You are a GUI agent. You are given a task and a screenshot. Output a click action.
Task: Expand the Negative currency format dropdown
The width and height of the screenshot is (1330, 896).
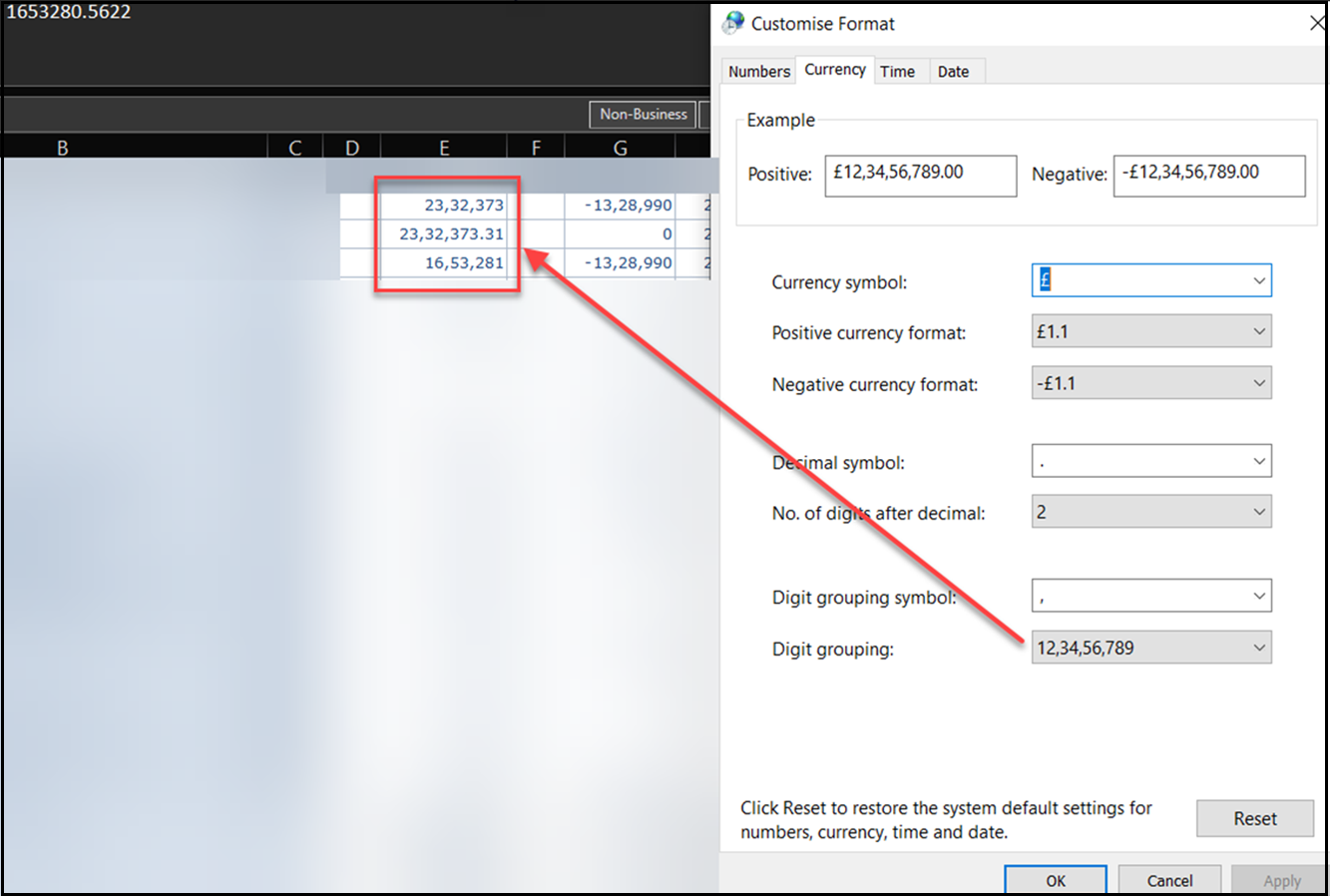[1151, 383]
